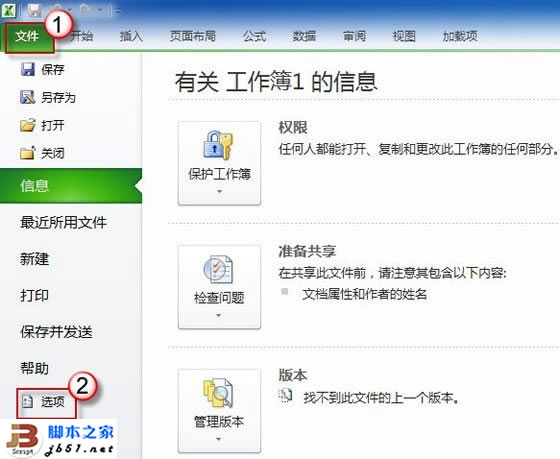Click the text 文档属性和作者的姓名
The height and width of the screenshot is (459, 560).
(x=365, y=294)
